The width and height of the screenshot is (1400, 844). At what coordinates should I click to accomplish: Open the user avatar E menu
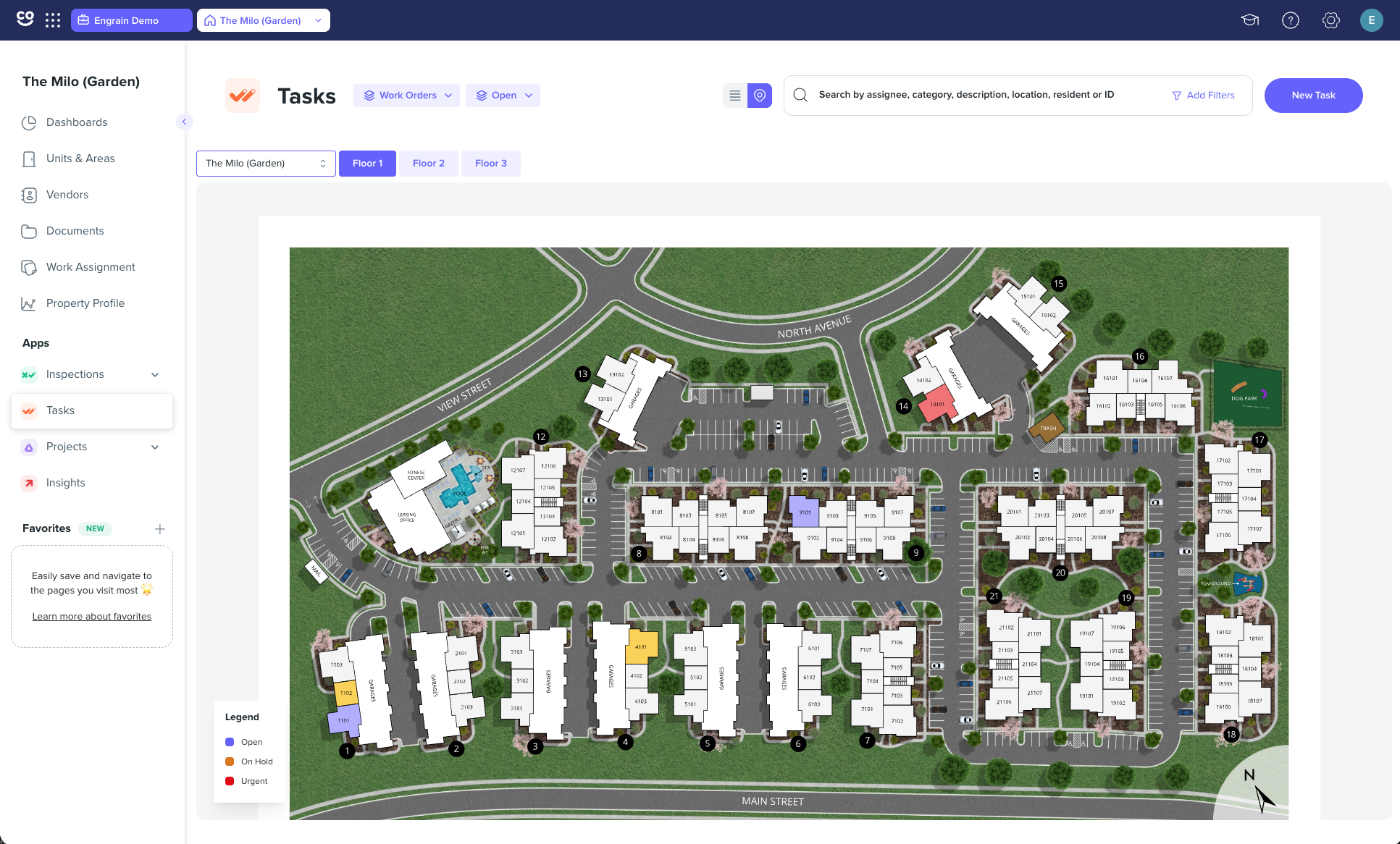(x=1372, y=20)
